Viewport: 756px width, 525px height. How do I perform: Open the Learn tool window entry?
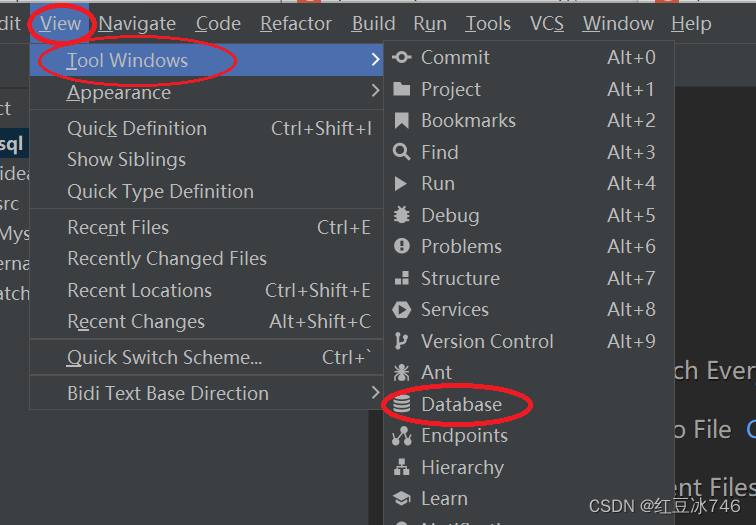529,498
